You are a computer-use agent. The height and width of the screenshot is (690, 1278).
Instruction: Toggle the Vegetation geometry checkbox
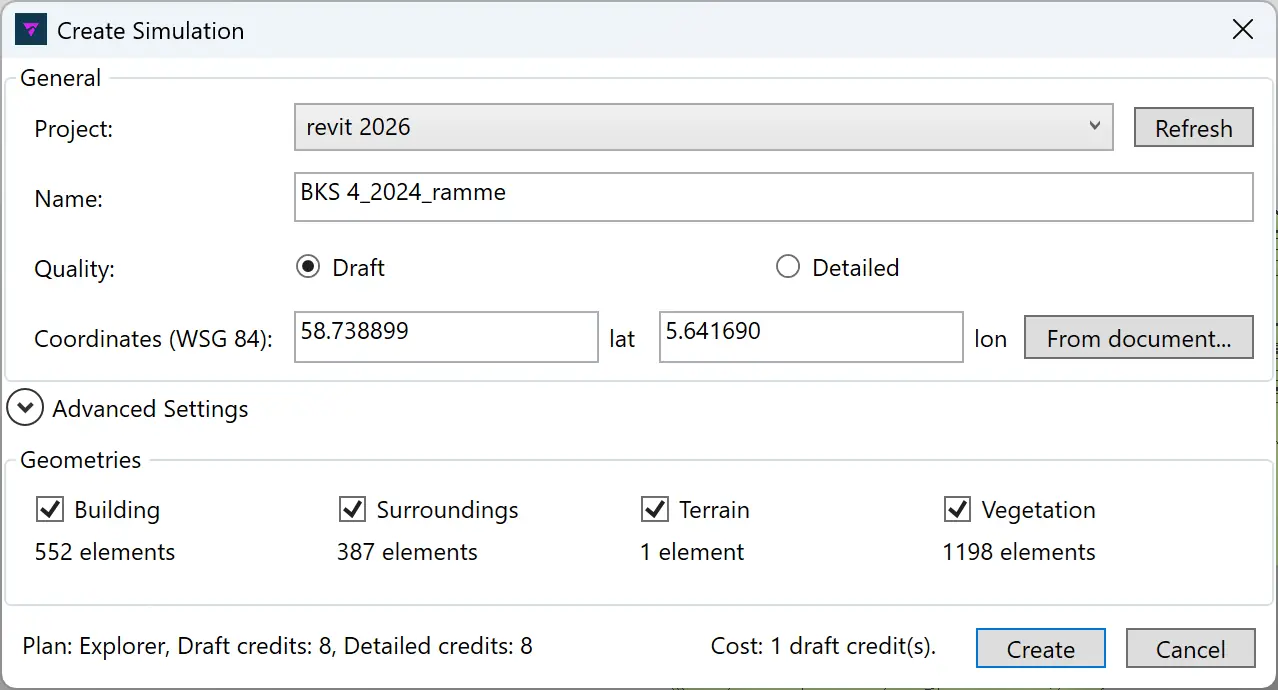coord(957,510)
